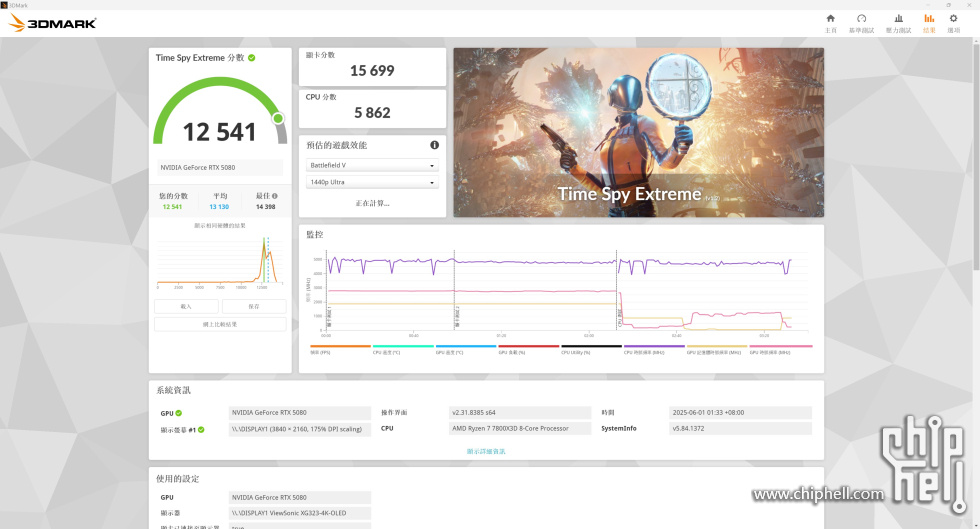Click the green check icon next to 顯示螢幕 #1

(201, 430)
